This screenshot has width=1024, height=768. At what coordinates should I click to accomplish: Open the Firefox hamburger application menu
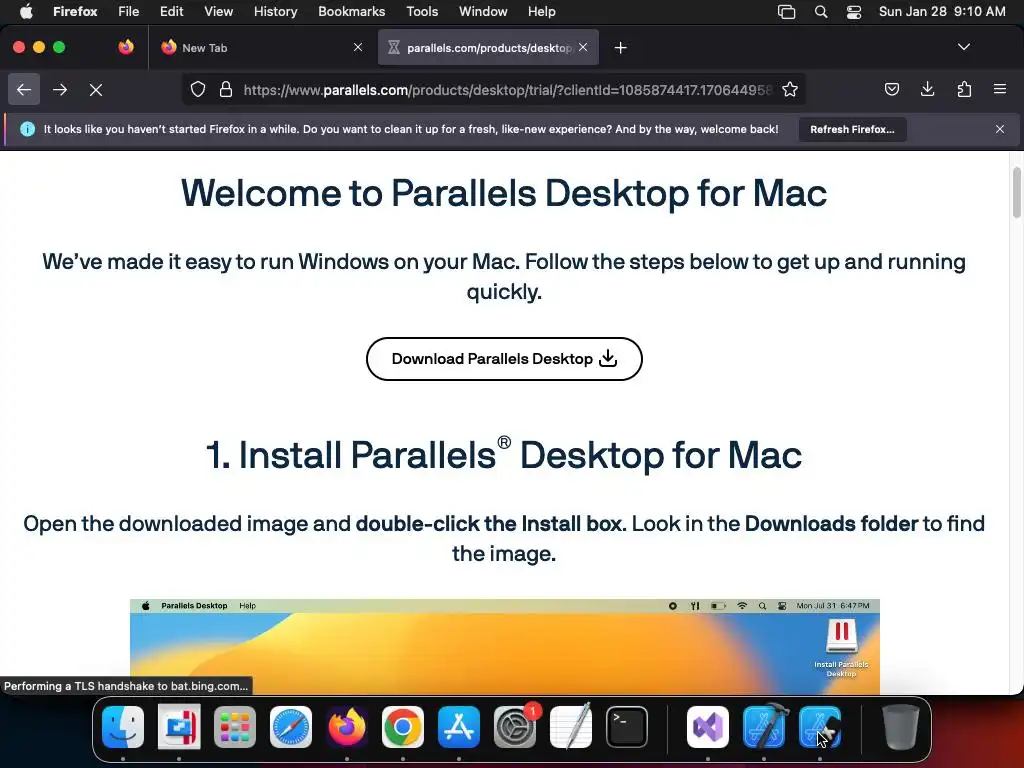(1000, 89)
